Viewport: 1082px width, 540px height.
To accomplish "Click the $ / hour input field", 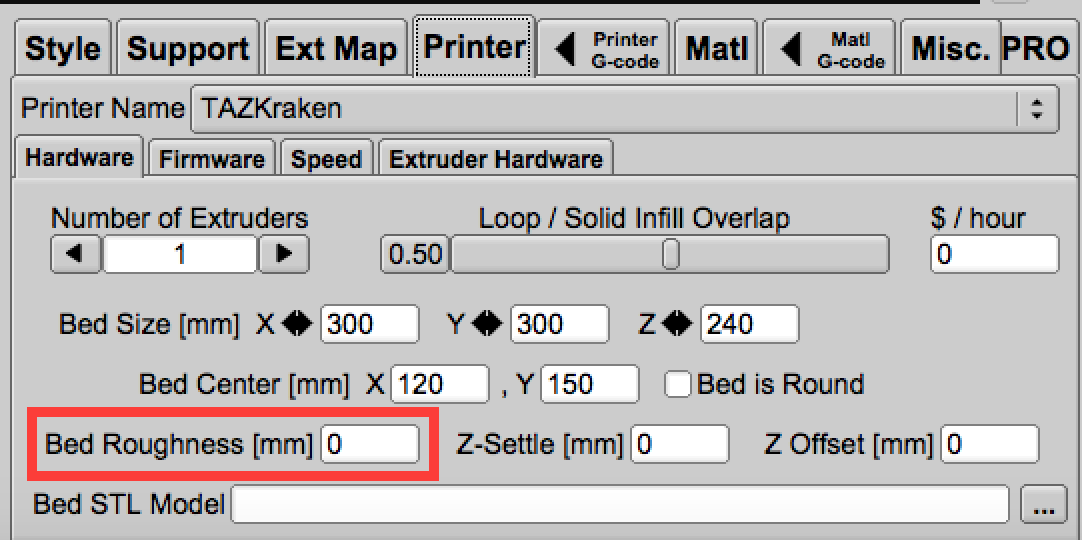I will coord(994,254).
